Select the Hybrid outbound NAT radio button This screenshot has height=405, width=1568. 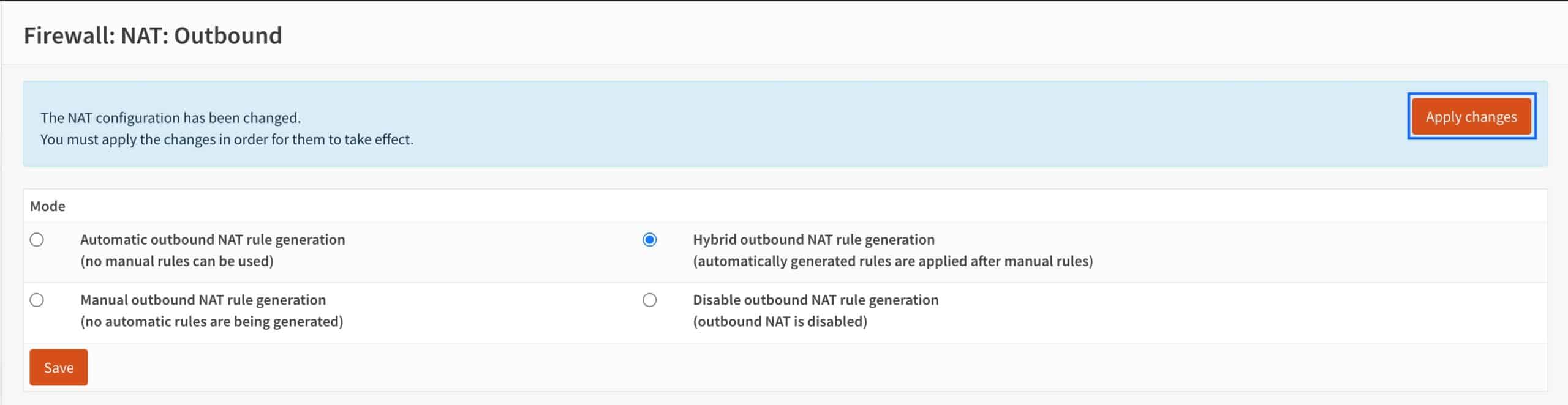coord(649,240)
